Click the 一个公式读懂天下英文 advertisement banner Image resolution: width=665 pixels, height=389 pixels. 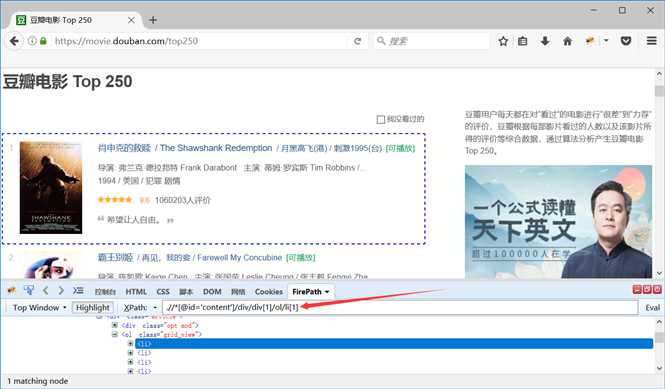558,221
